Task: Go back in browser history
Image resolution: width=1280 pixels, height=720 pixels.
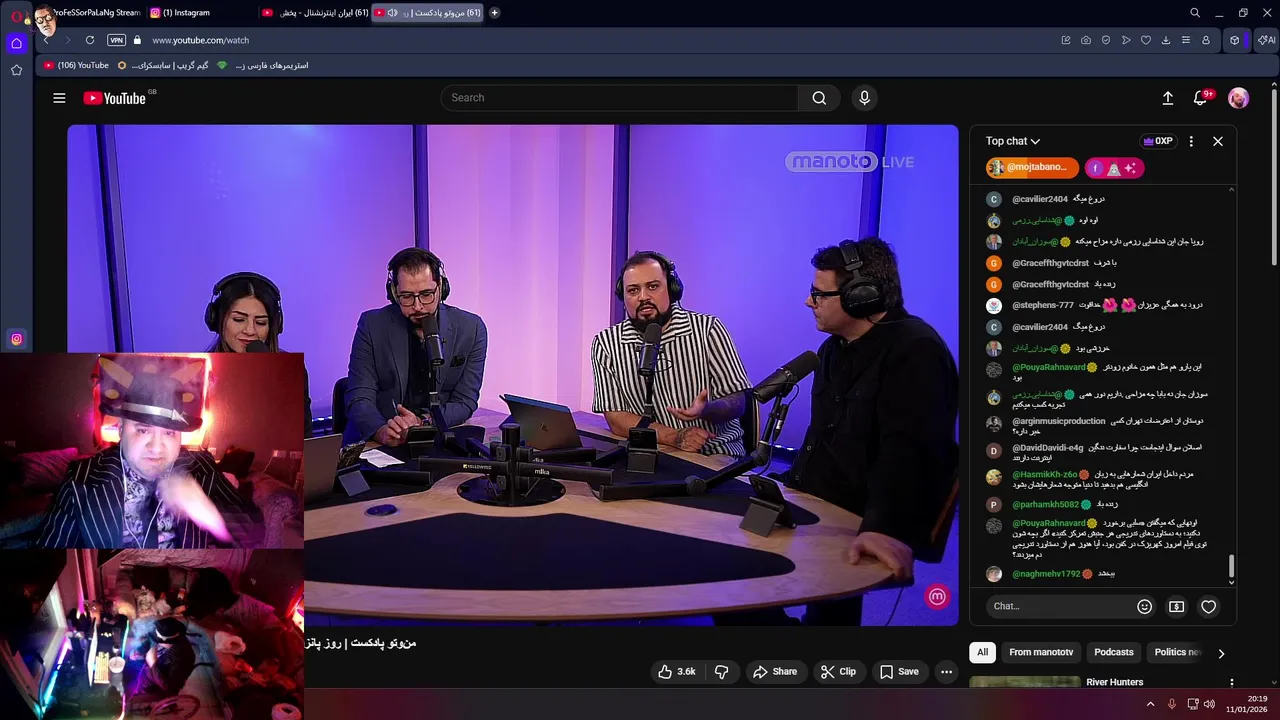Action: click(46, 40)
